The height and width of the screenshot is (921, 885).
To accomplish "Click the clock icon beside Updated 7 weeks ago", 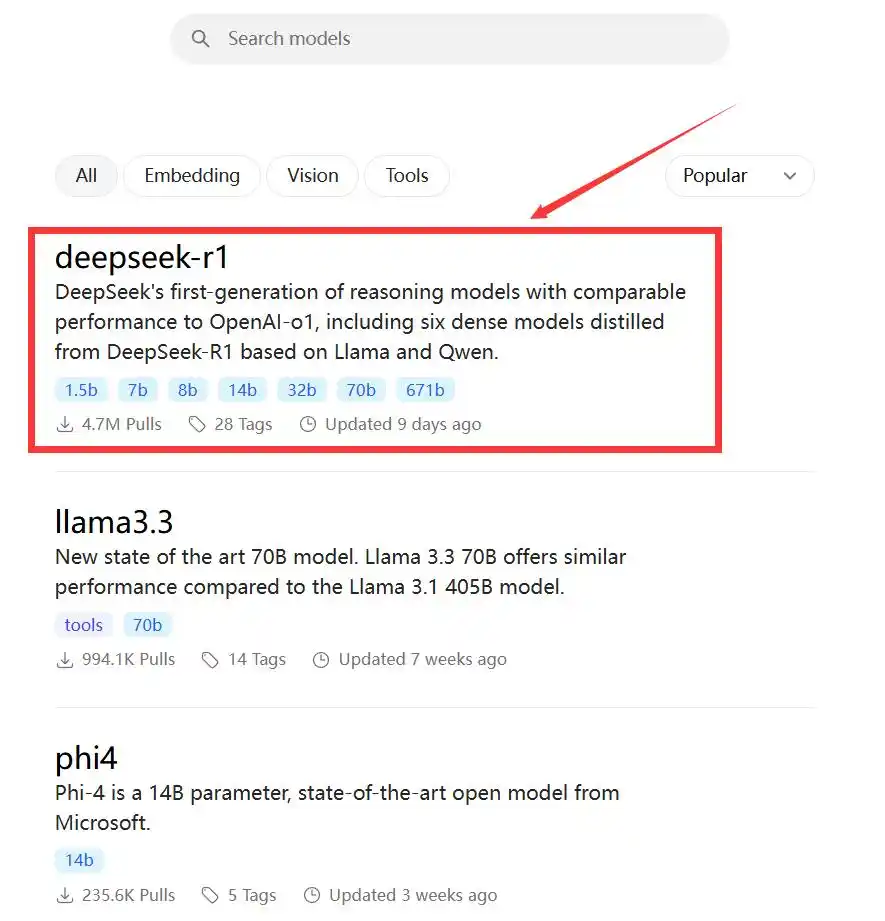I will (321, 660).
